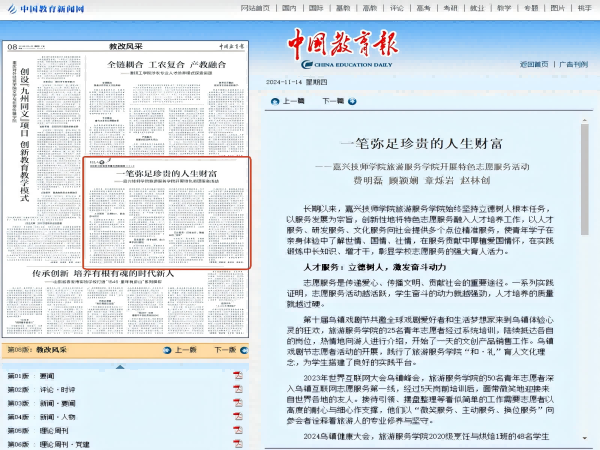Go to previous page via 上一版
Screen dimensions: 600x450
click(186, 350)
